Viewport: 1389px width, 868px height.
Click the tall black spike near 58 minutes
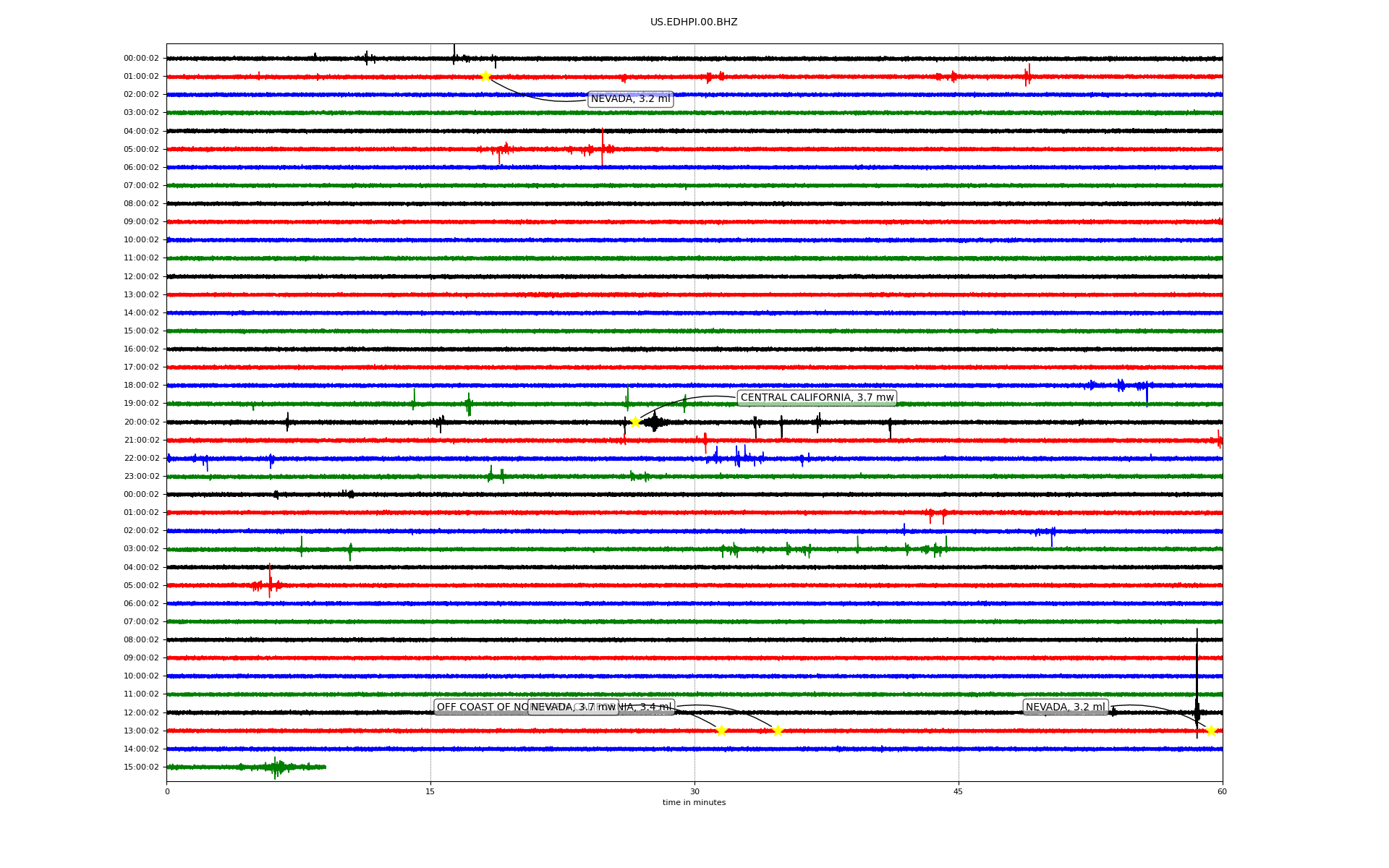coord(1197,684)
